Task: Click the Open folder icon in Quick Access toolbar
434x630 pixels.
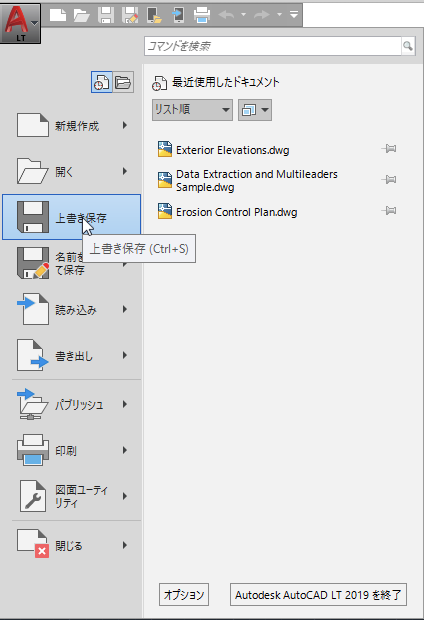Action: (82, 15)
